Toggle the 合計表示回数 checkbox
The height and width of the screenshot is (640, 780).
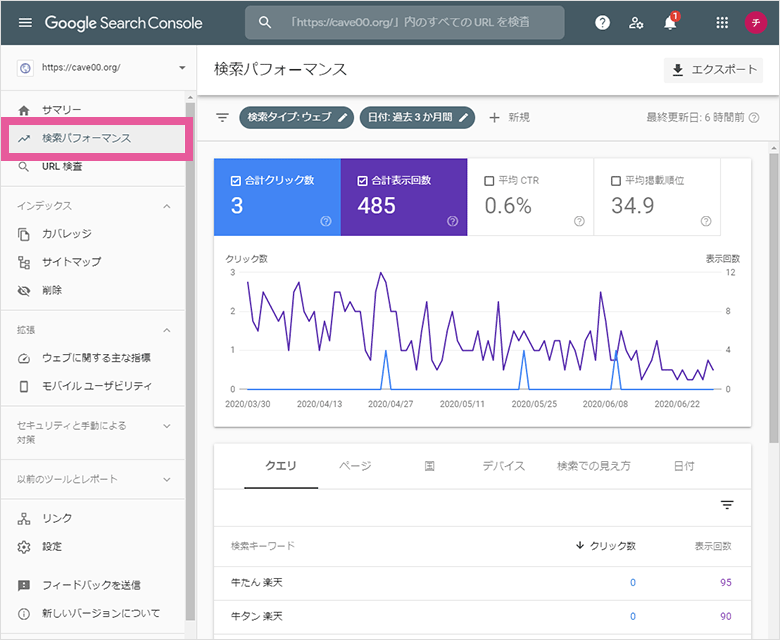click(x=363, y=181)
